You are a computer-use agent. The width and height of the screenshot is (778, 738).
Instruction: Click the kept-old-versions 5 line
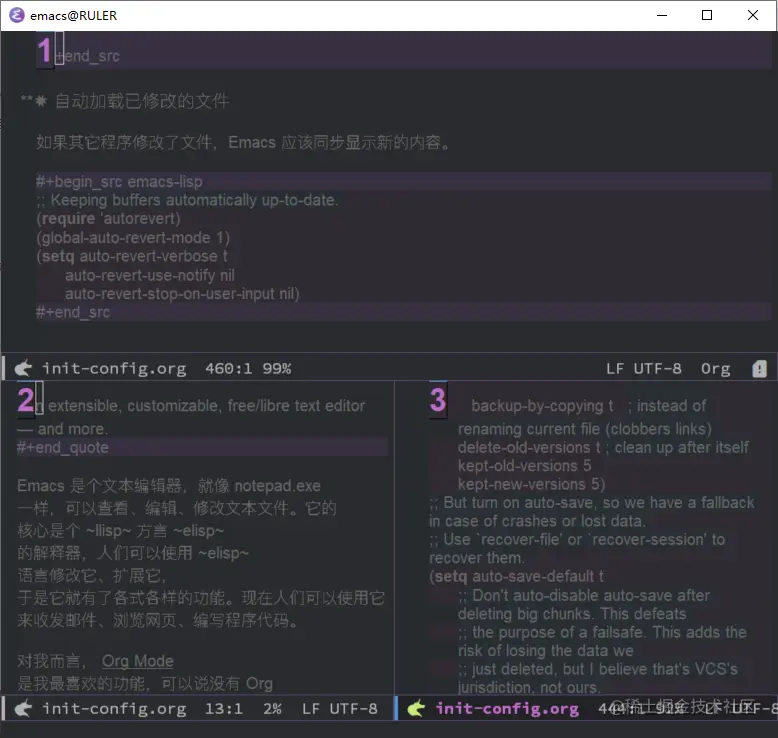pyautogui.click(x=524, y=466)
